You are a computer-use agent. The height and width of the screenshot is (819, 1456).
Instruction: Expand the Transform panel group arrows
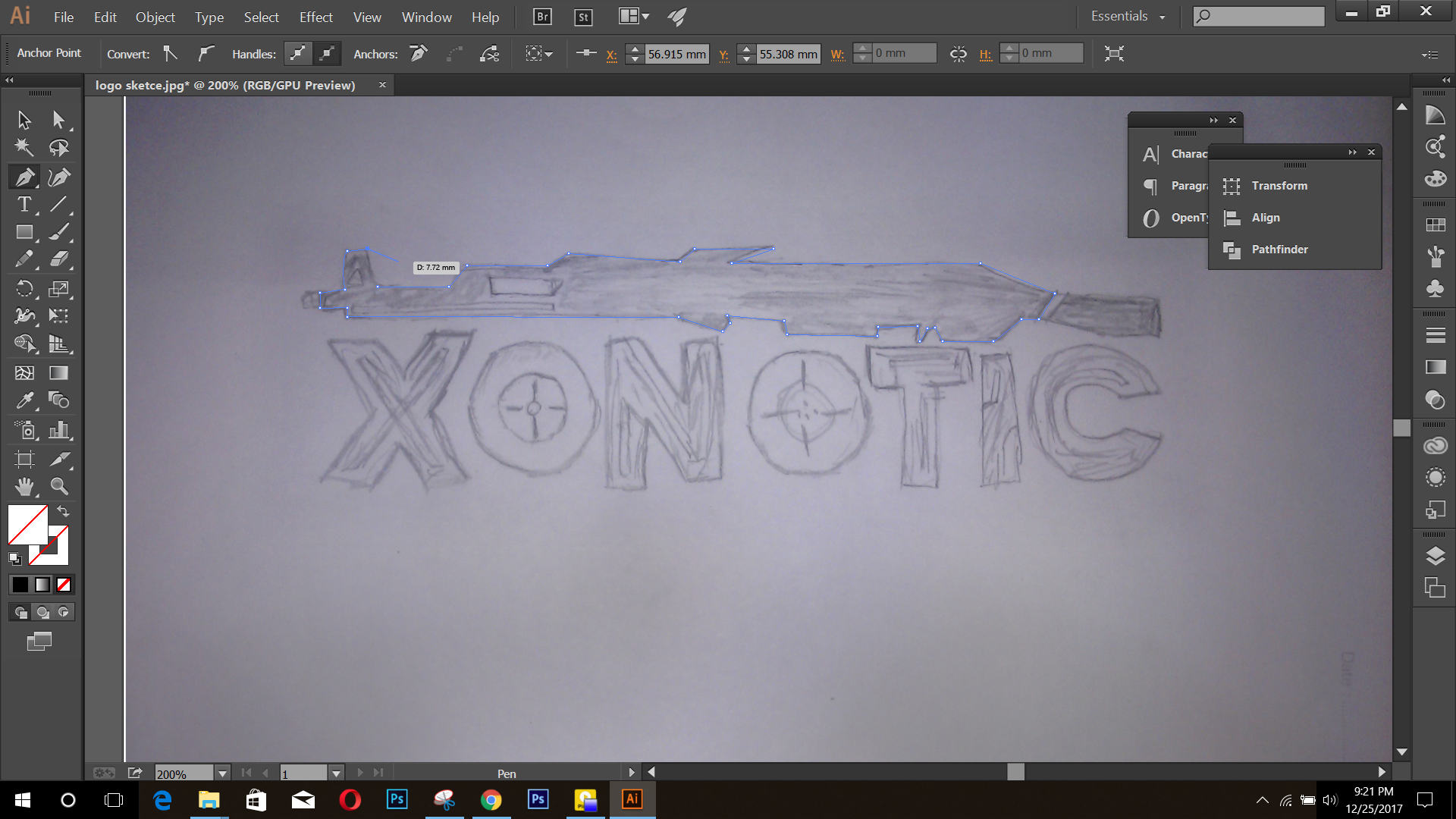point(1353,152)
